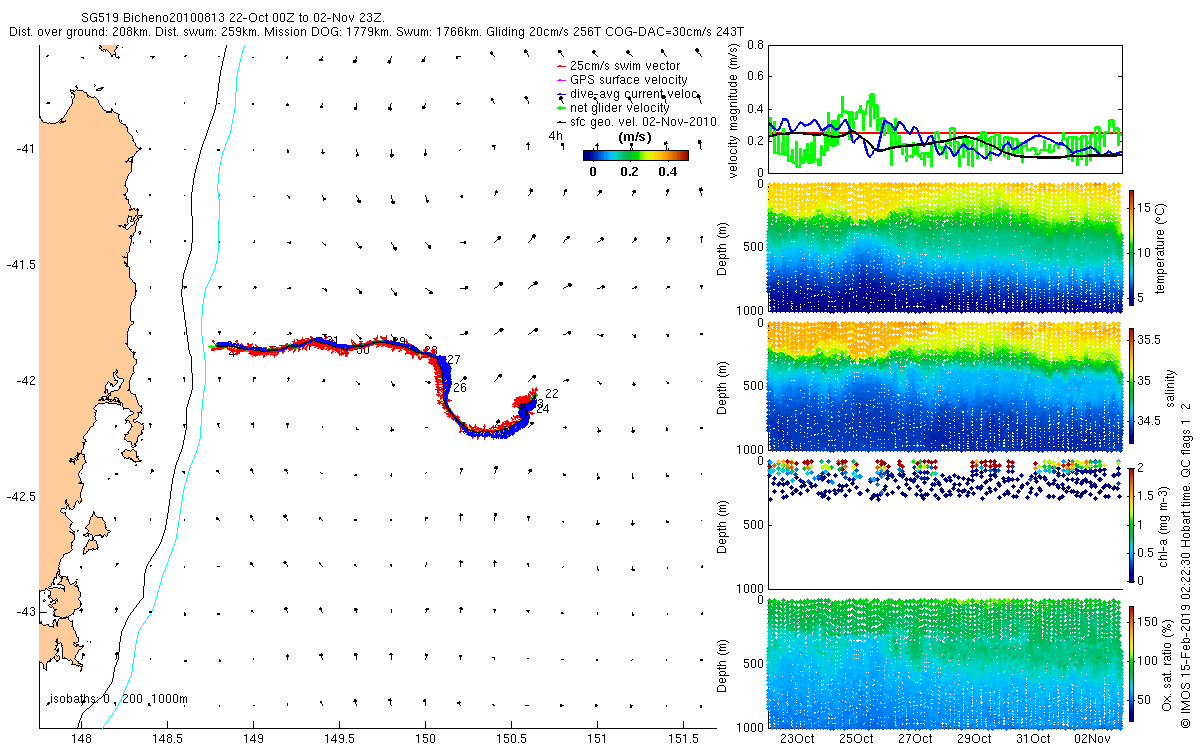Click the temperature depth section plot
The image size is (1200, 750).
(x=945, y=248)
